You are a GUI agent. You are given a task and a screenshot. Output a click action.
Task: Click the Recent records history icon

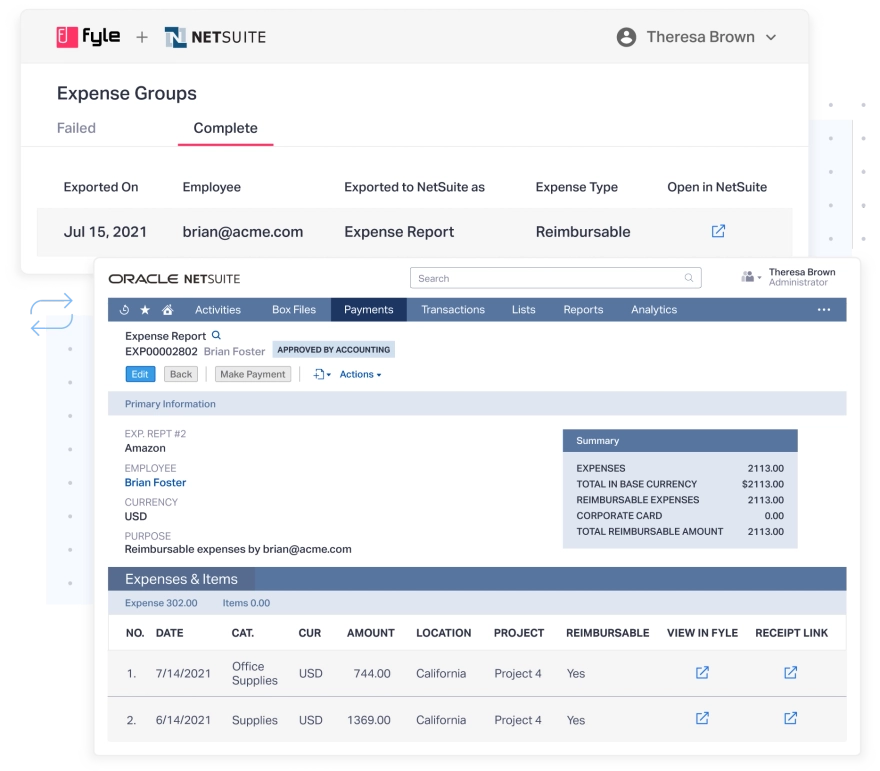coord(125,310)
